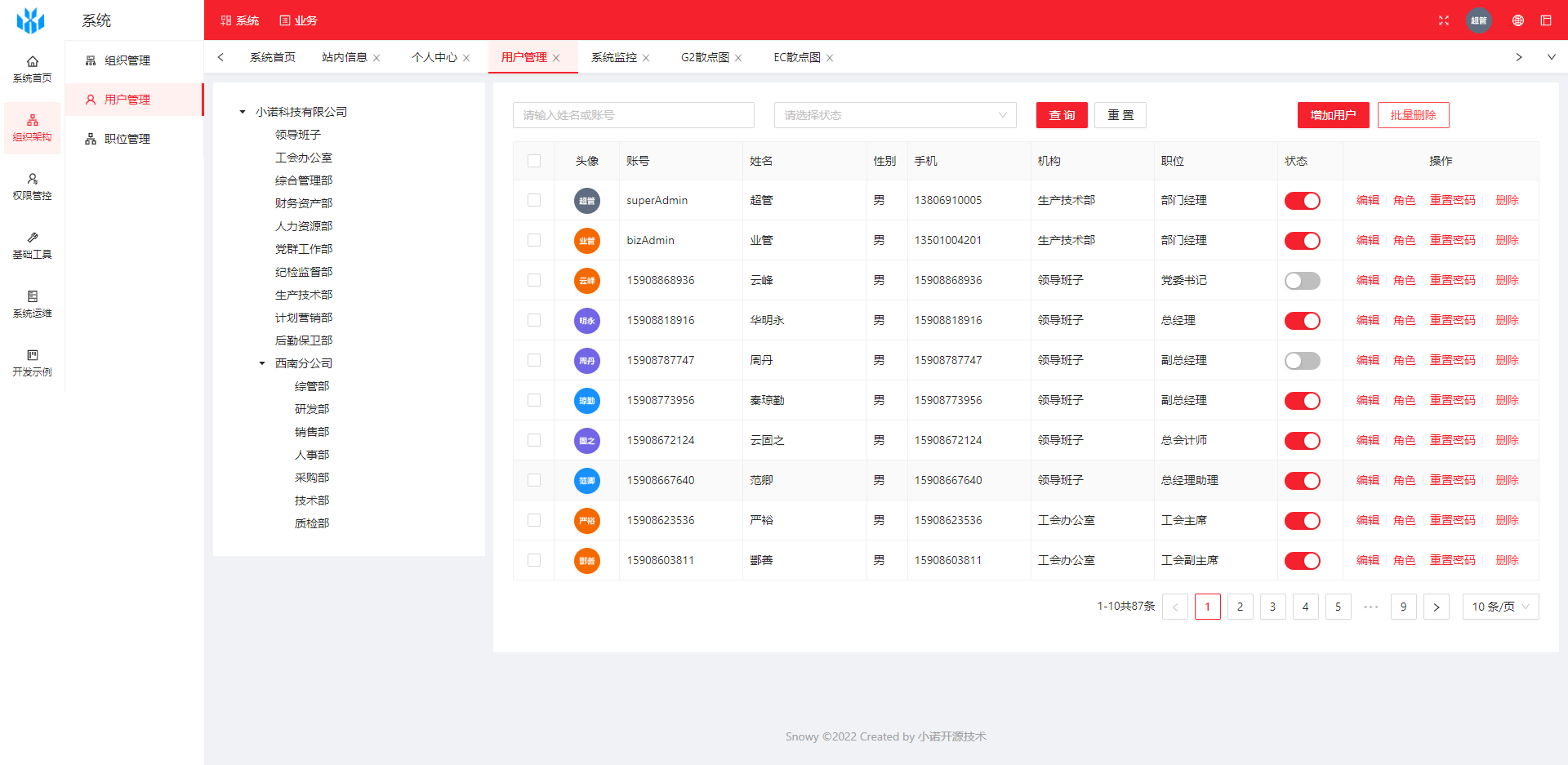Collapse the 小诺科技有限公司 tree node

coord(241,111)
